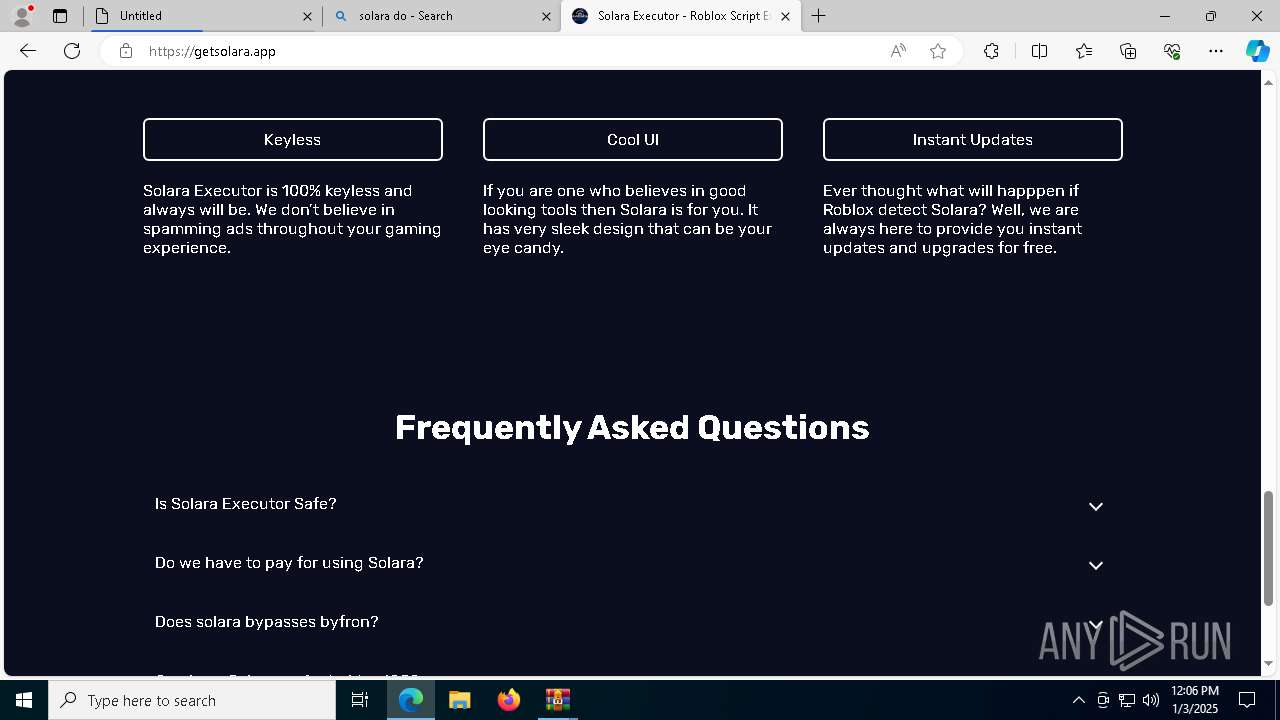
Task: Open the notification center icon
Action: point(1248,700)
